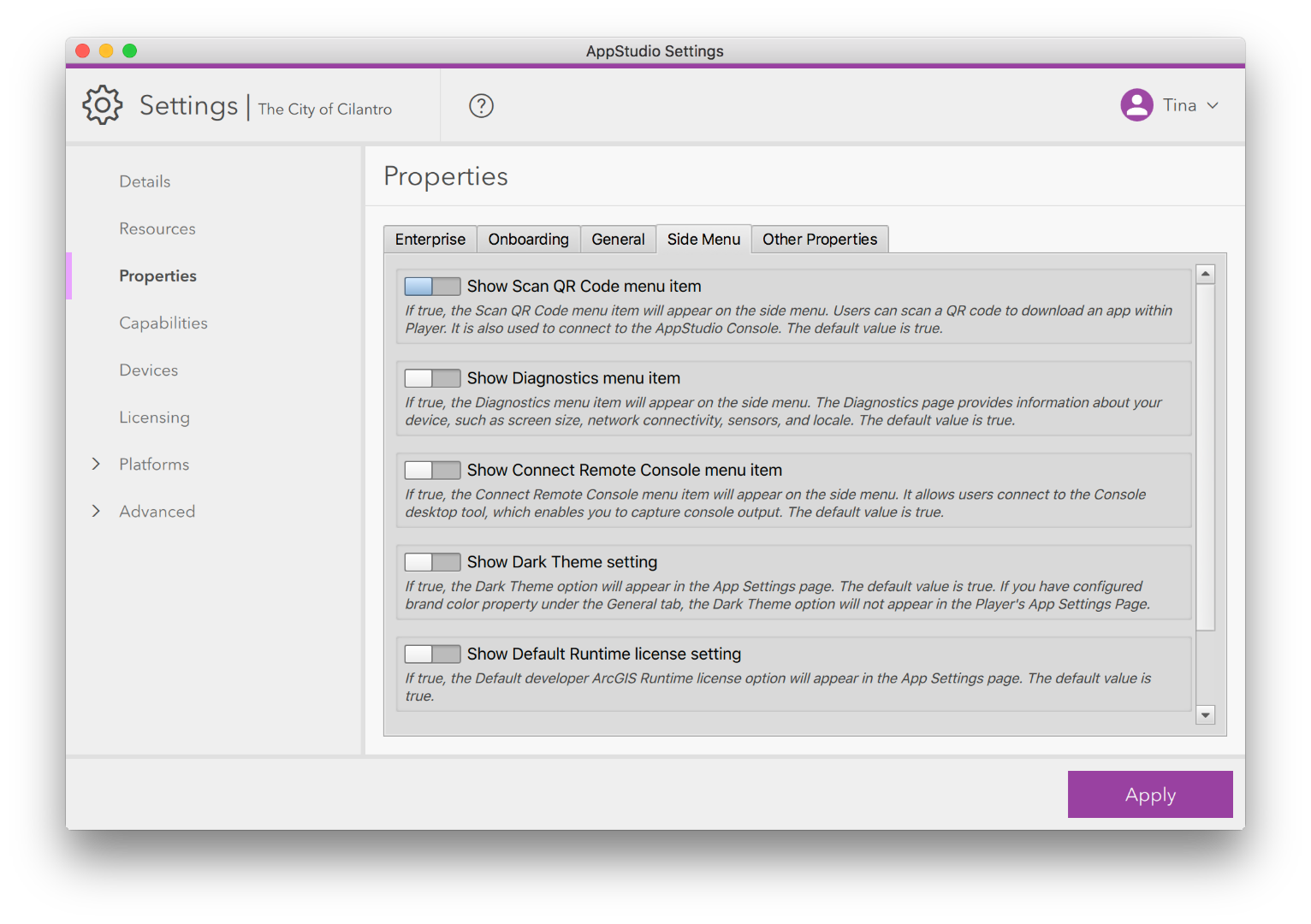Open Capabilities settings page

click(x=163, y=323)
